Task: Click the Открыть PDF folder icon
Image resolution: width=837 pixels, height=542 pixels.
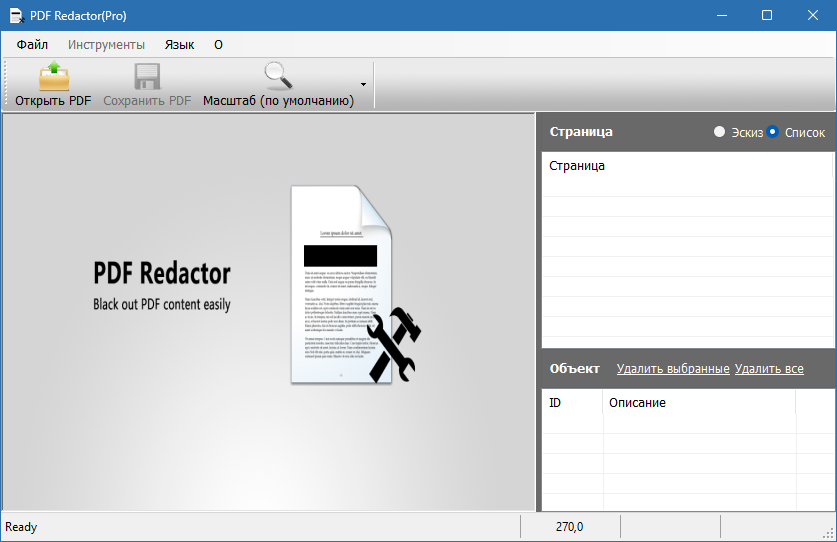Action: (54, 76)
